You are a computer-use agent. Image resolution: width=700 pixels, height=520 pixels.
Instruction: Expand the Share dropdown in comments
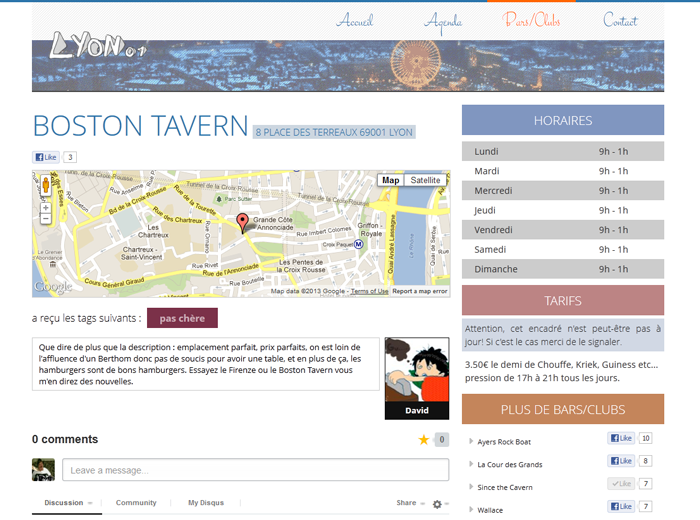click(x=409, y=503)
